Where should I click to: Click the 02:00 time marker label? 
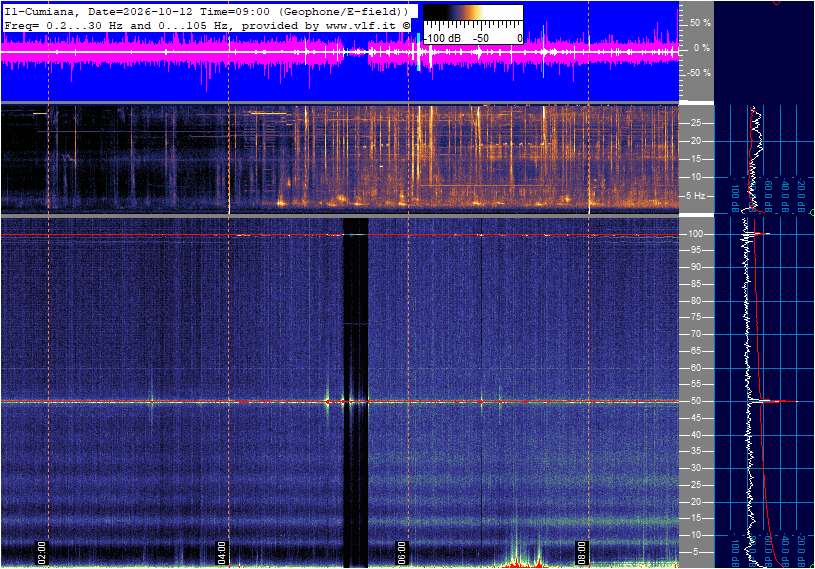point(42,553)
